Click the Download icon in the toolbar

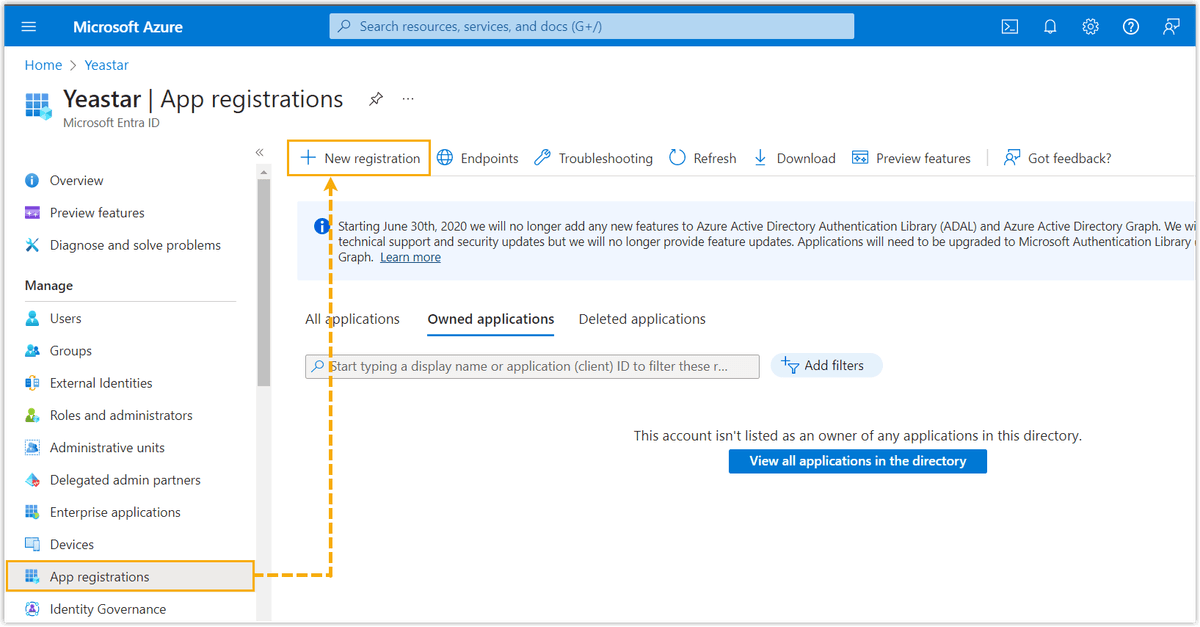794,157
